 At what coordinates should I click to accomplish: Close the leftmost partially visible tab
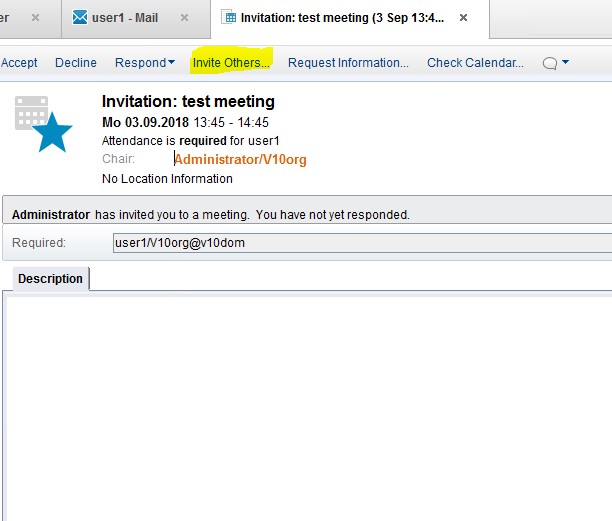click(x=37, y=18)
